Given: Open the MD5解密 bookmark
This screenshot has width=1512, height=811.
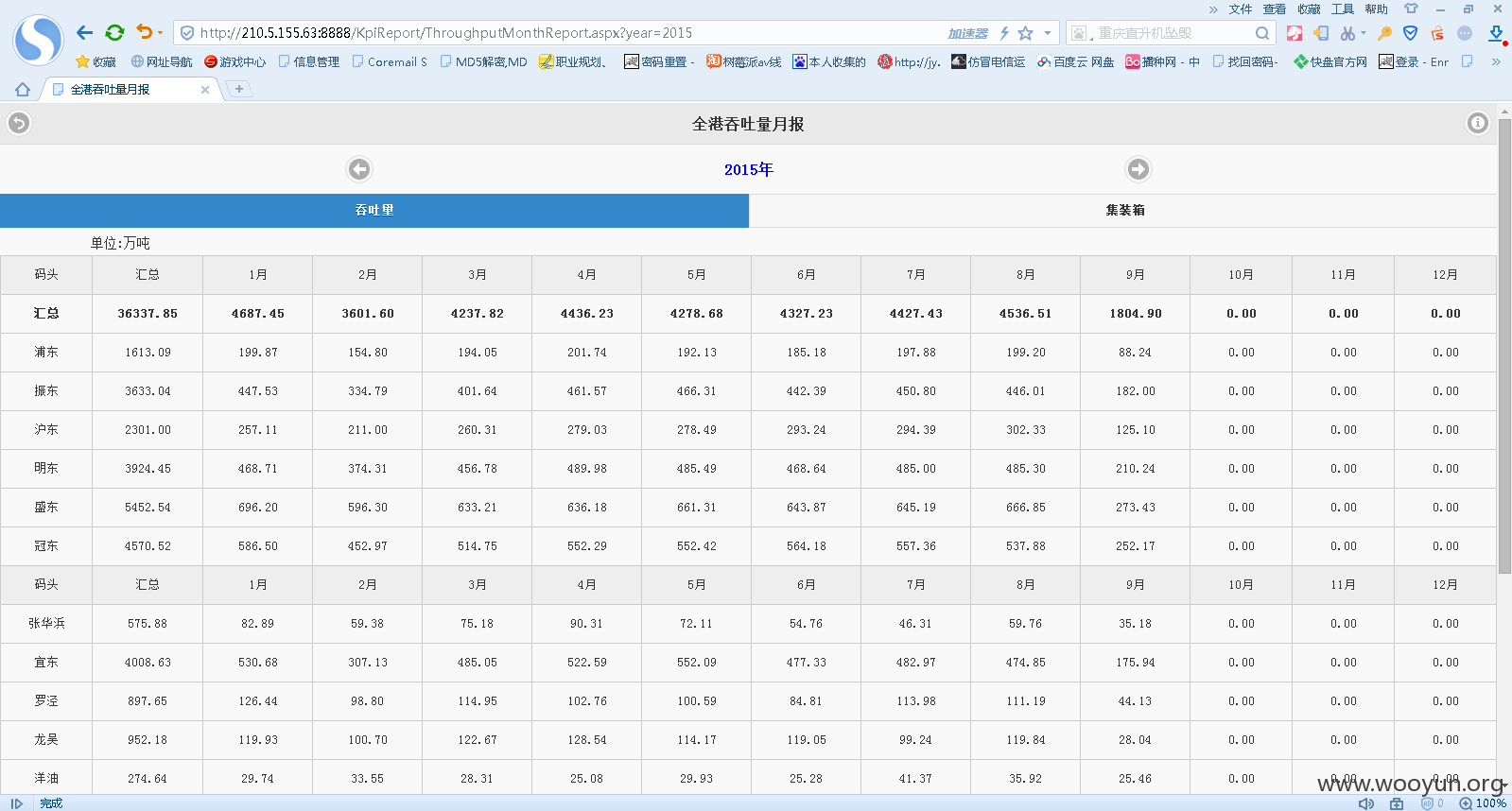Looking at the screenshot, I should [484, 61].
